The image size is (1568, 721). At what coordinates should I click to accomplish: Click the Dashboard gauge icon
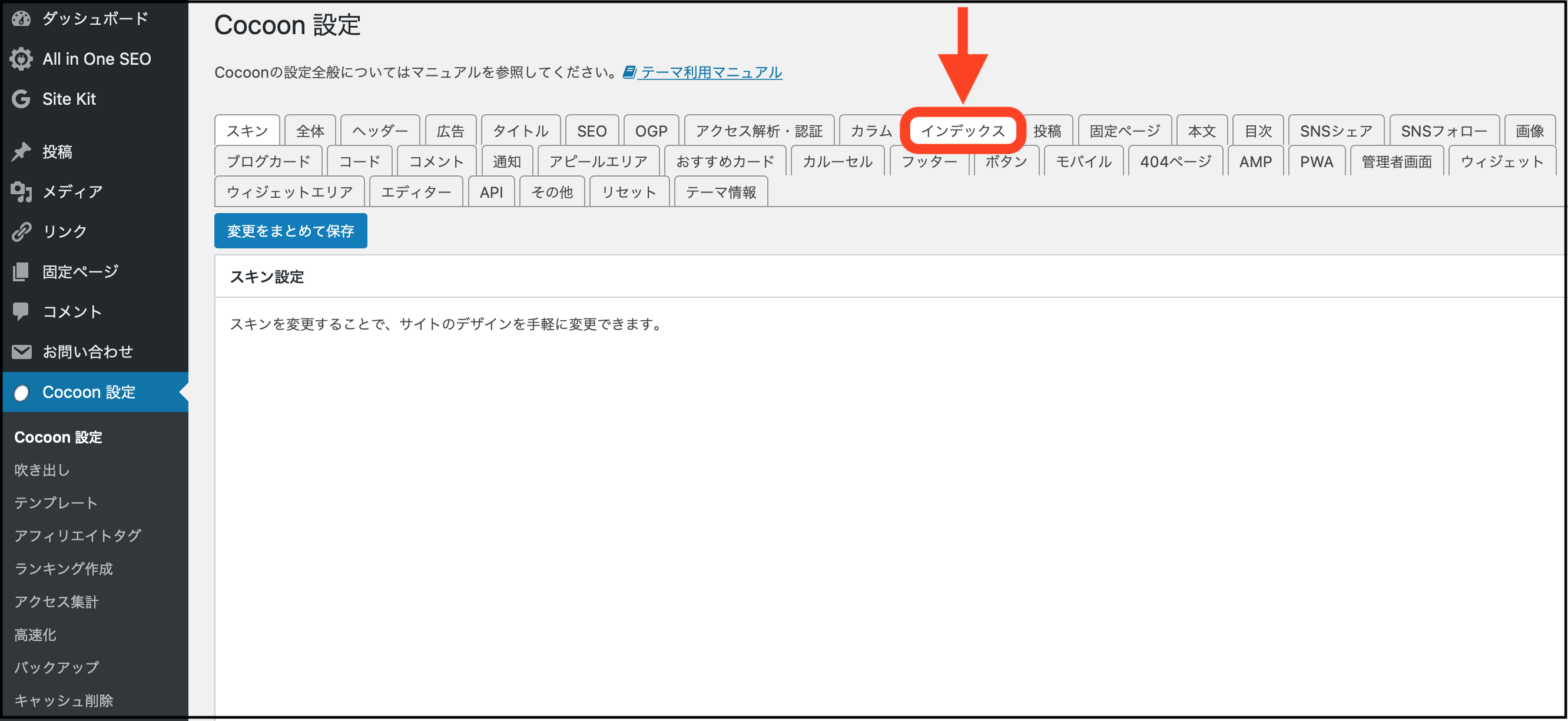pos(21,18)
